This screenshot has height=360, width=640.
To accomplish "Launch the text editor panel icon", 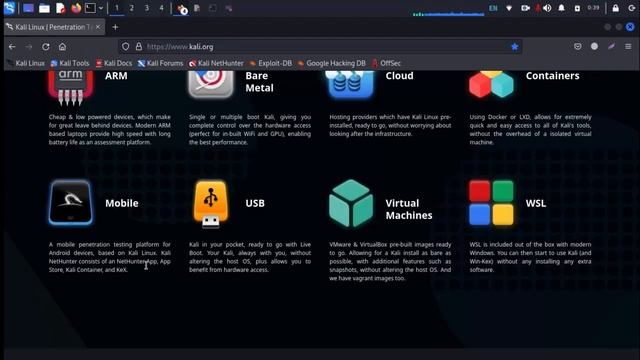I will click(60, 8).
